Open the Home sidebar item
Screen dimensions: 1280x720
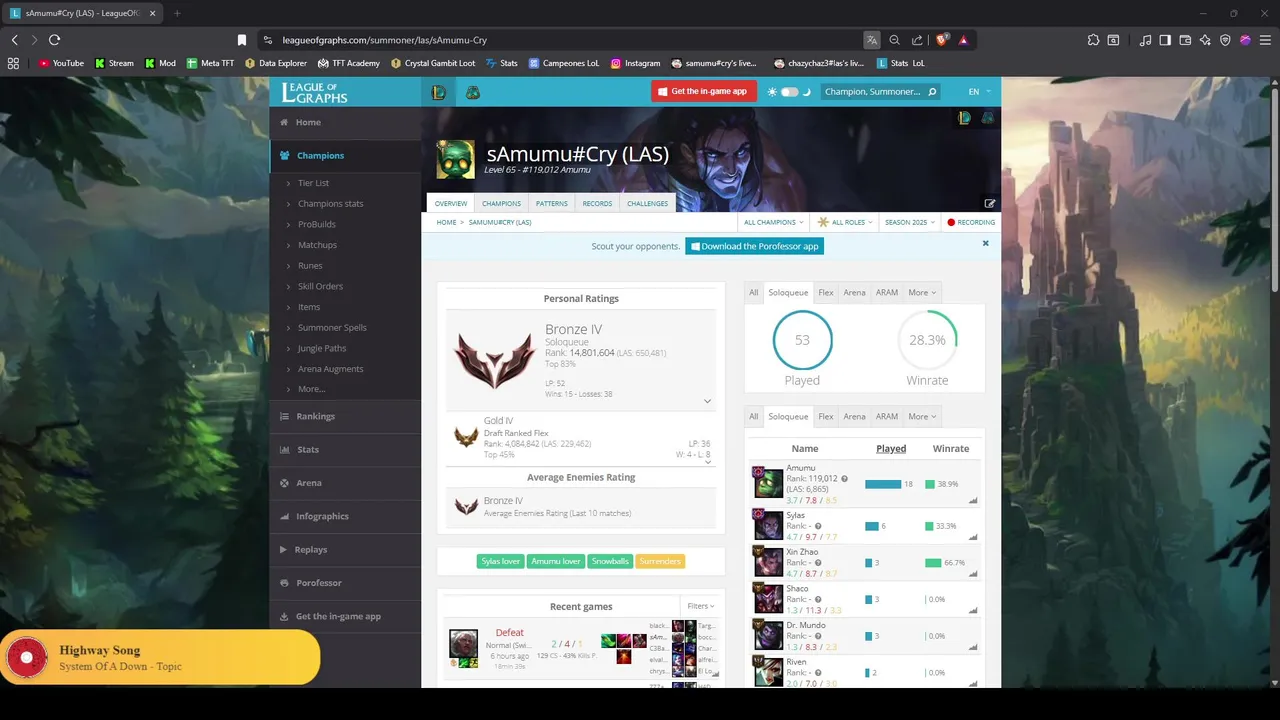(x=345, y=122)
